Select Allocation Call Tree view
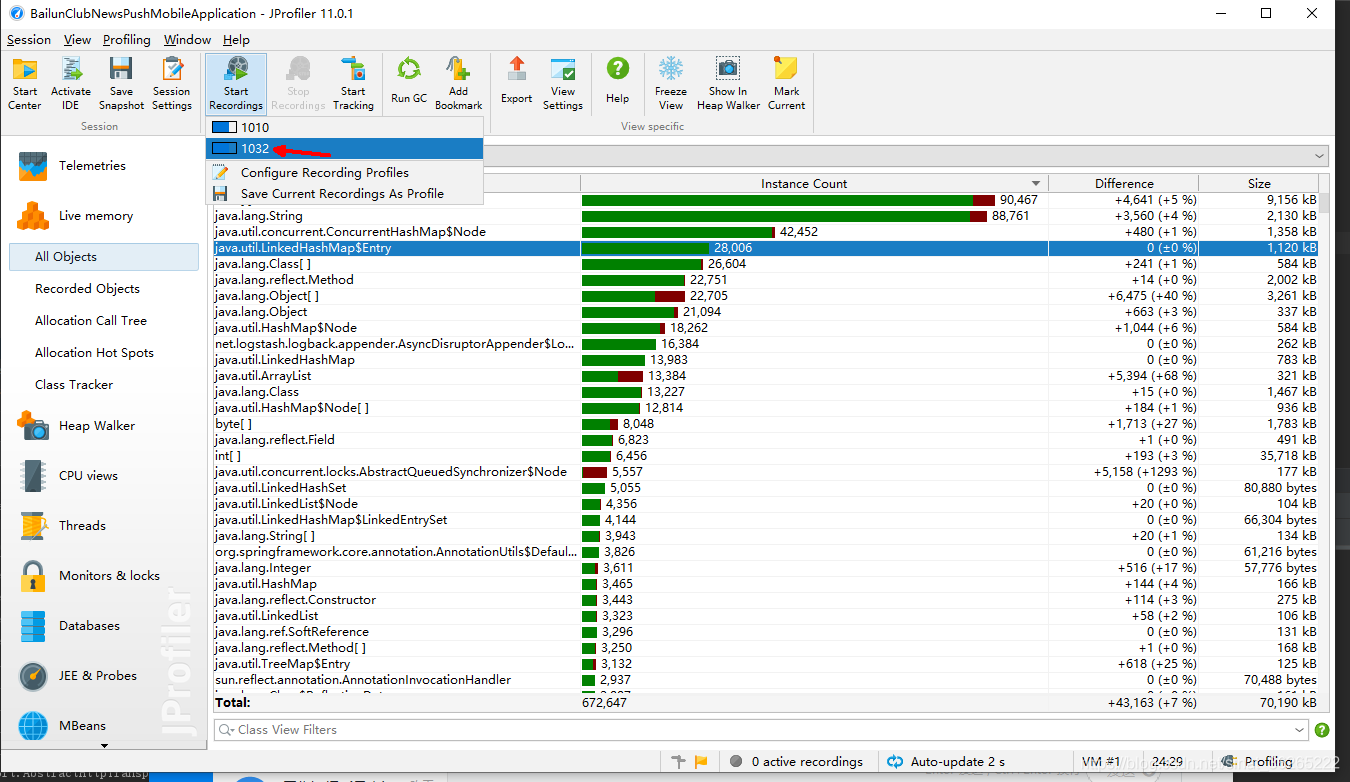This screenshot has height=782, width=1350. [x=104, y=321]
